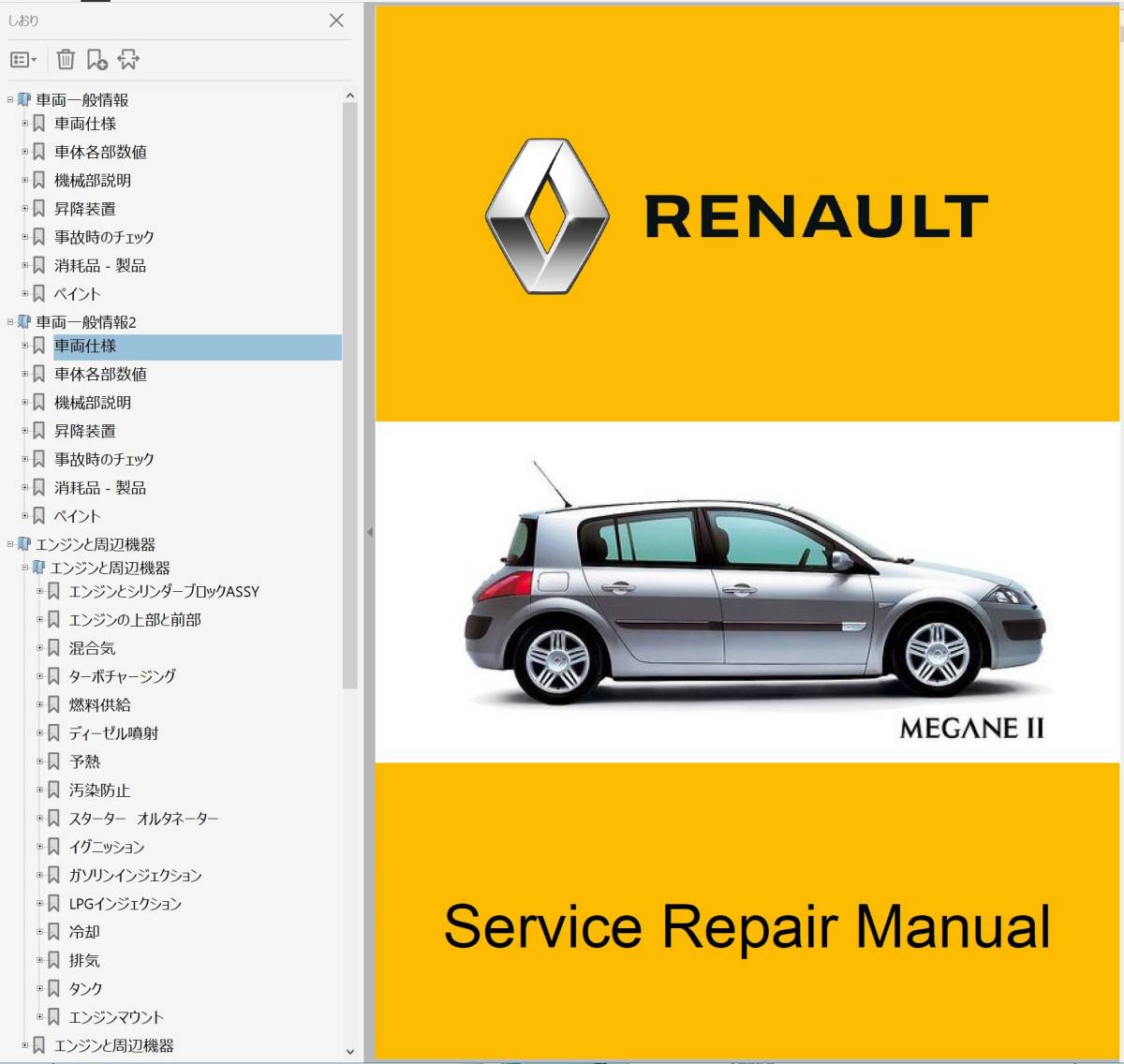This screenshot has width=1124, height=1064.
Task: Open 消耗品 - 製品 under 車両一般情報
Action: coord(100,266)
